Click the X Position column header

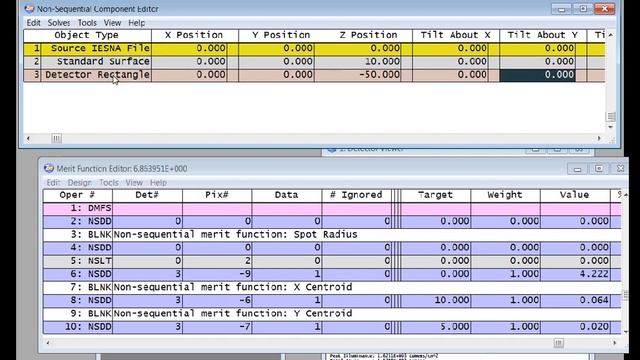click(x=194, y=35)
